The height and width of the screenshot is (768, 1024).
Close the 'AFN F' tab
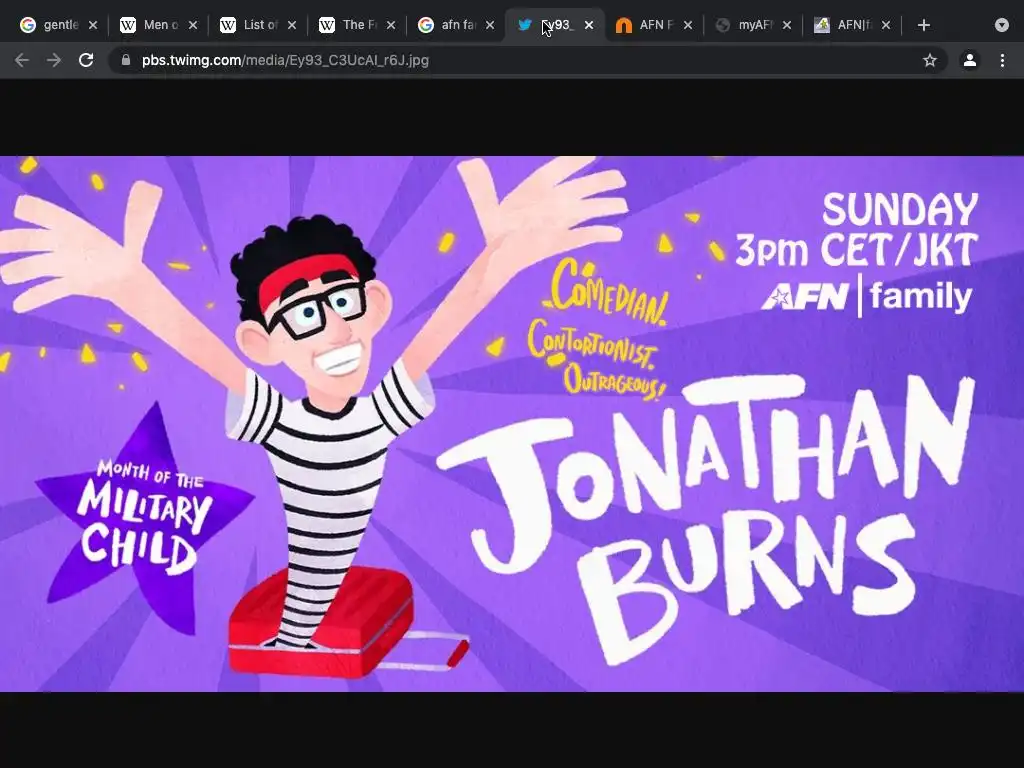tap(688, 25)
